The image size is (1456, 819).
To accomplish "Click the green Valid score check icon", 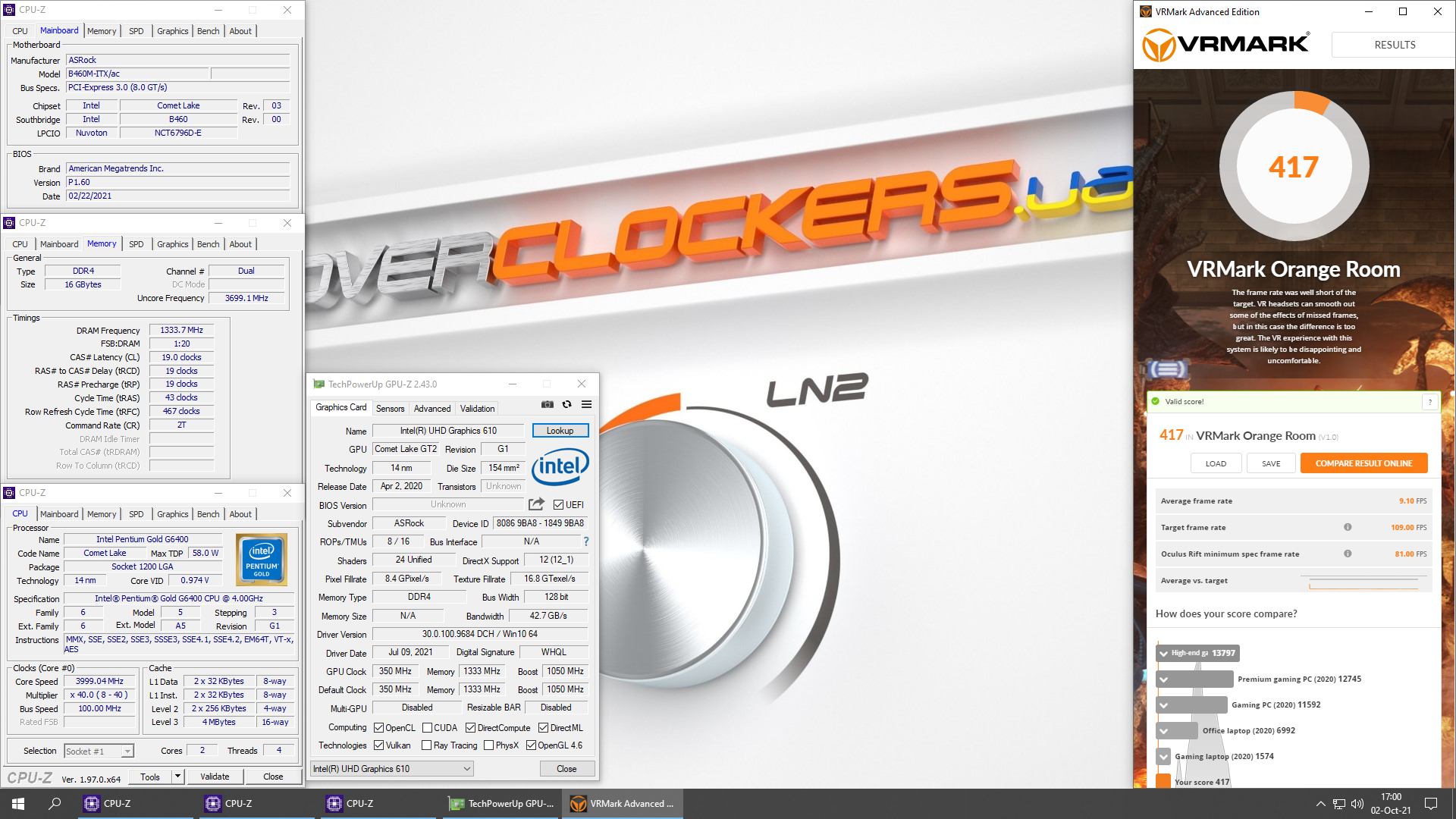I will [x=1156, y=402].
